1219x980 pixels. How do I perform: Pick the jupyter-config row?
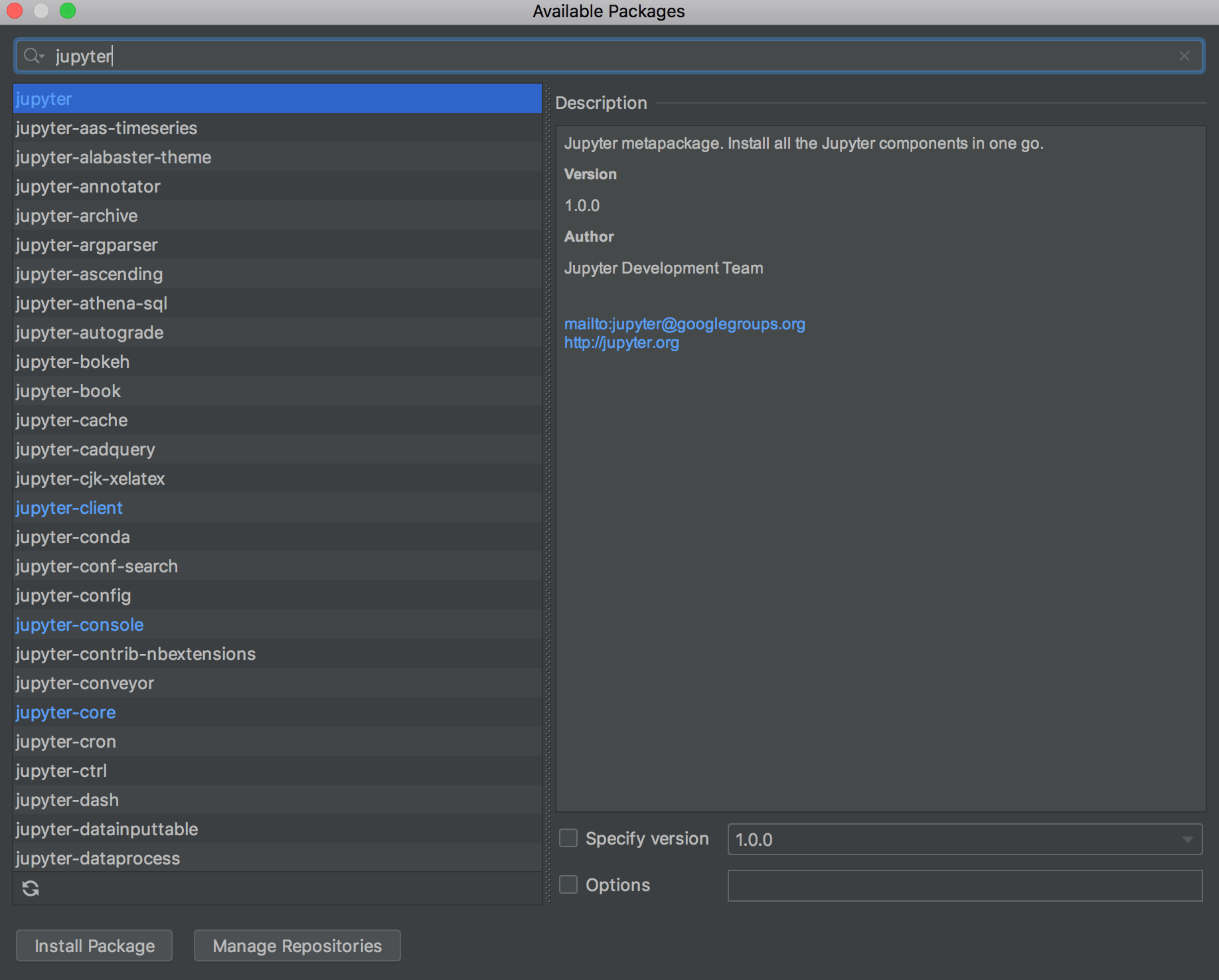(x=278, y=595)
